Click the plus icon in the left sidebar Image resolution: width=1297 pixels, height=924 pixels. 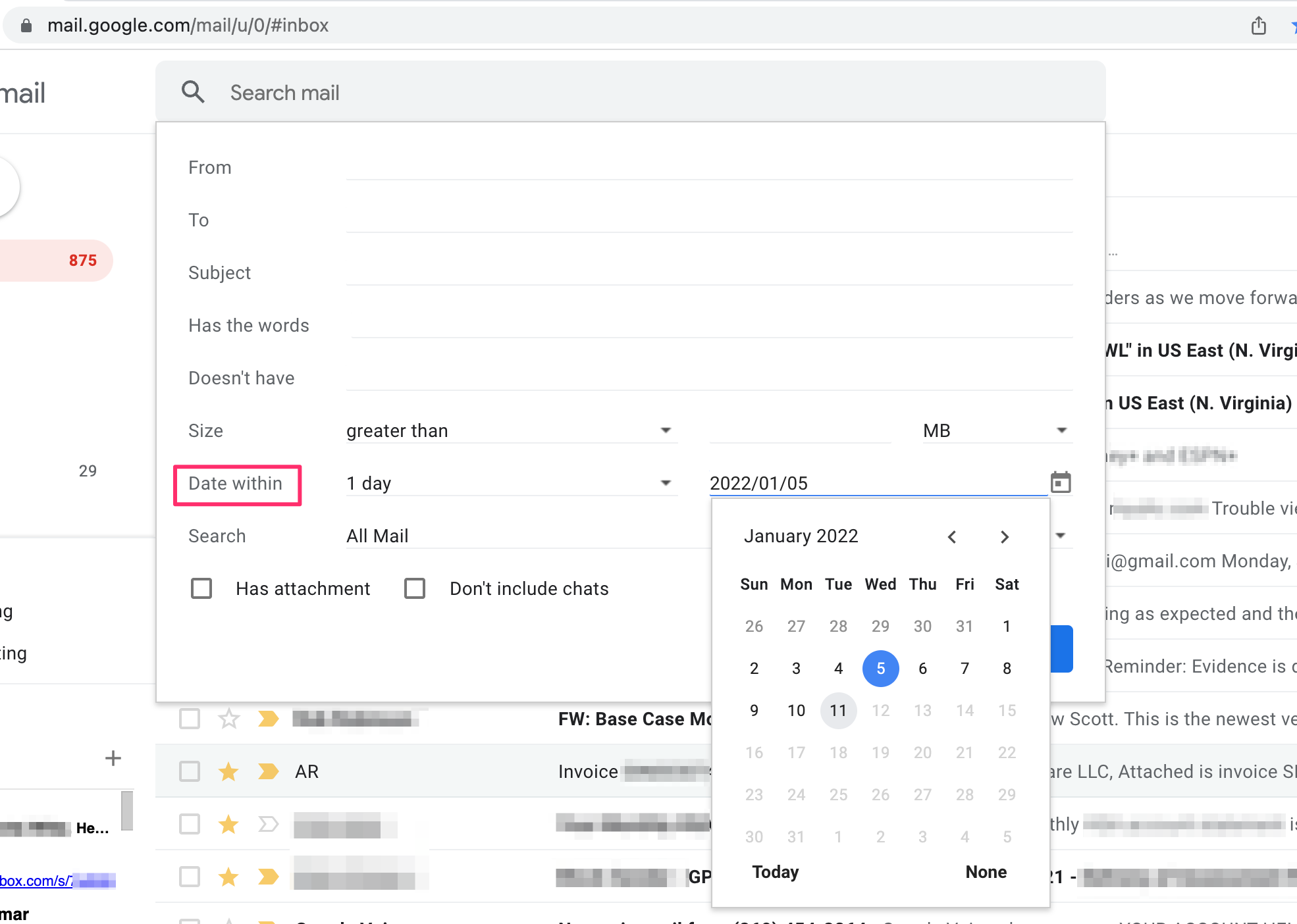tap(113, 757)
